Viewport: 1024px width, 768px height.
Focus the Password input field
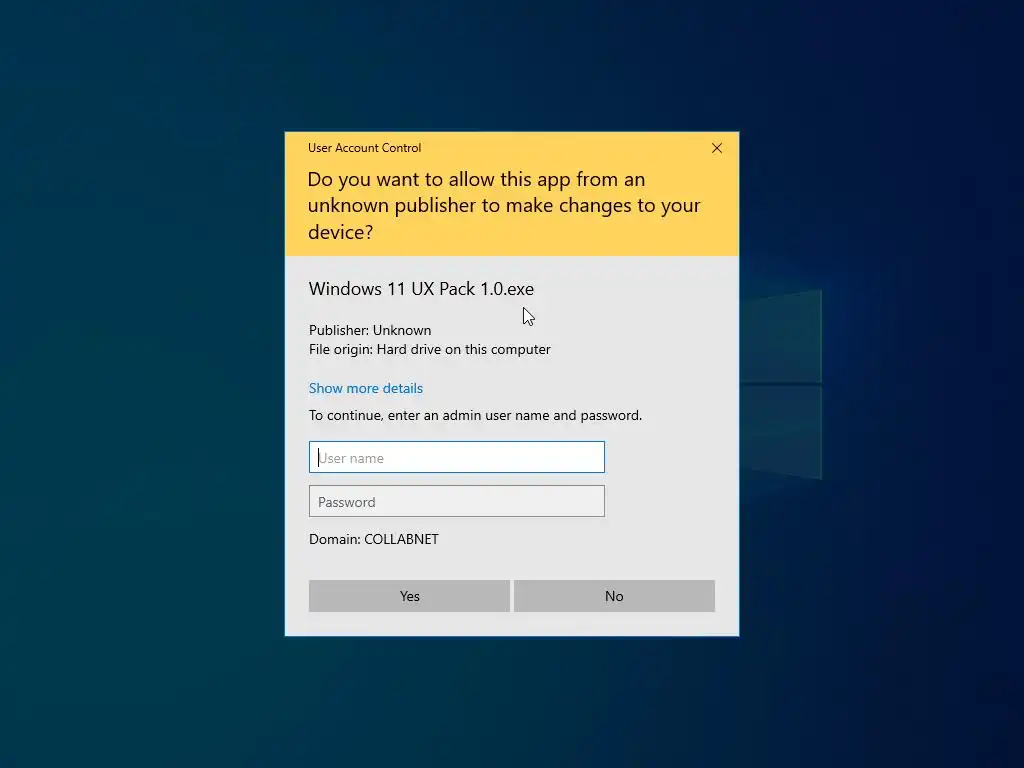tap(456, 501)
